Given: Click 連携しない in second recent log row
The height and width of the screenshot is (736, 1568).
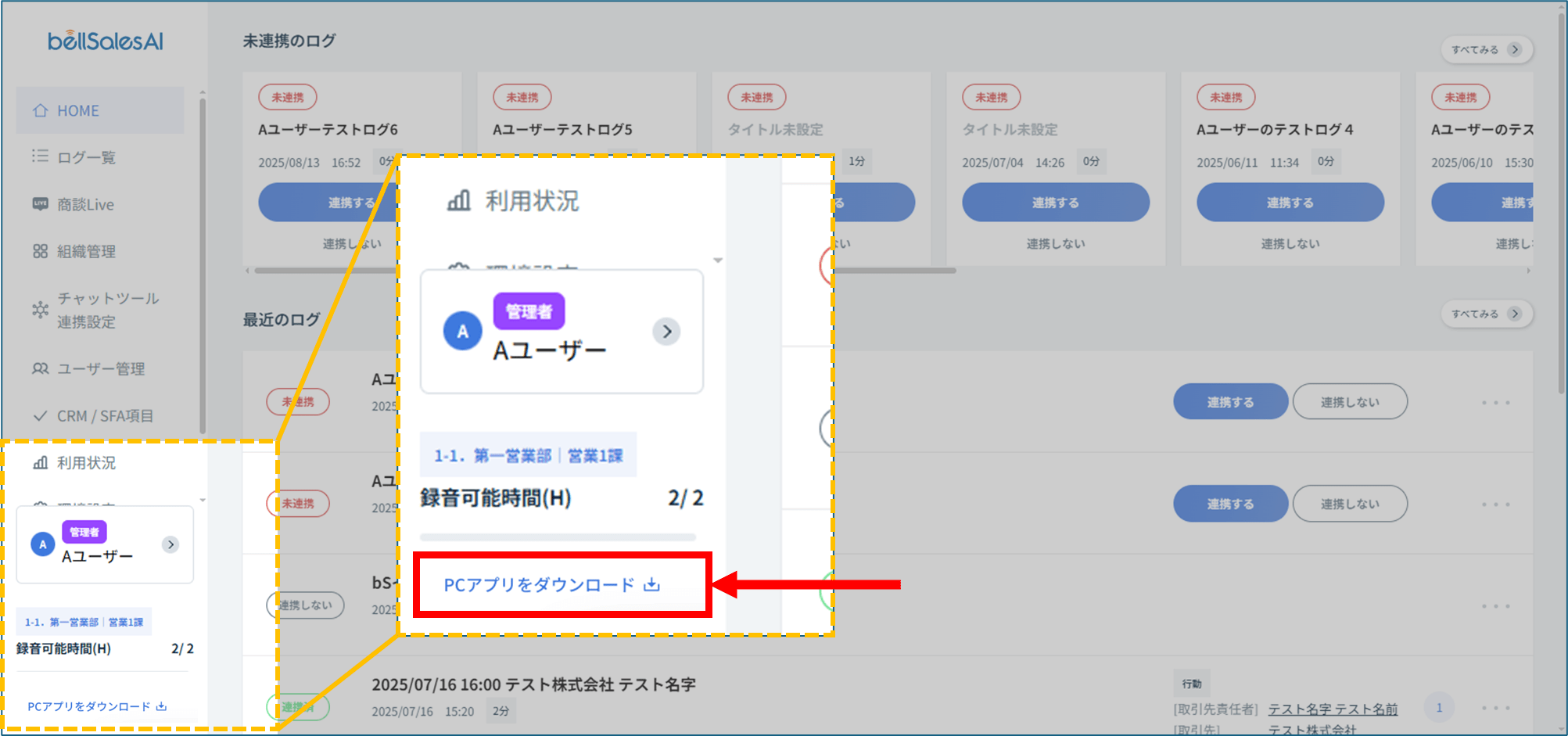Looking at the screenshot, I should pyautogui.click(x=1349, y=504).
